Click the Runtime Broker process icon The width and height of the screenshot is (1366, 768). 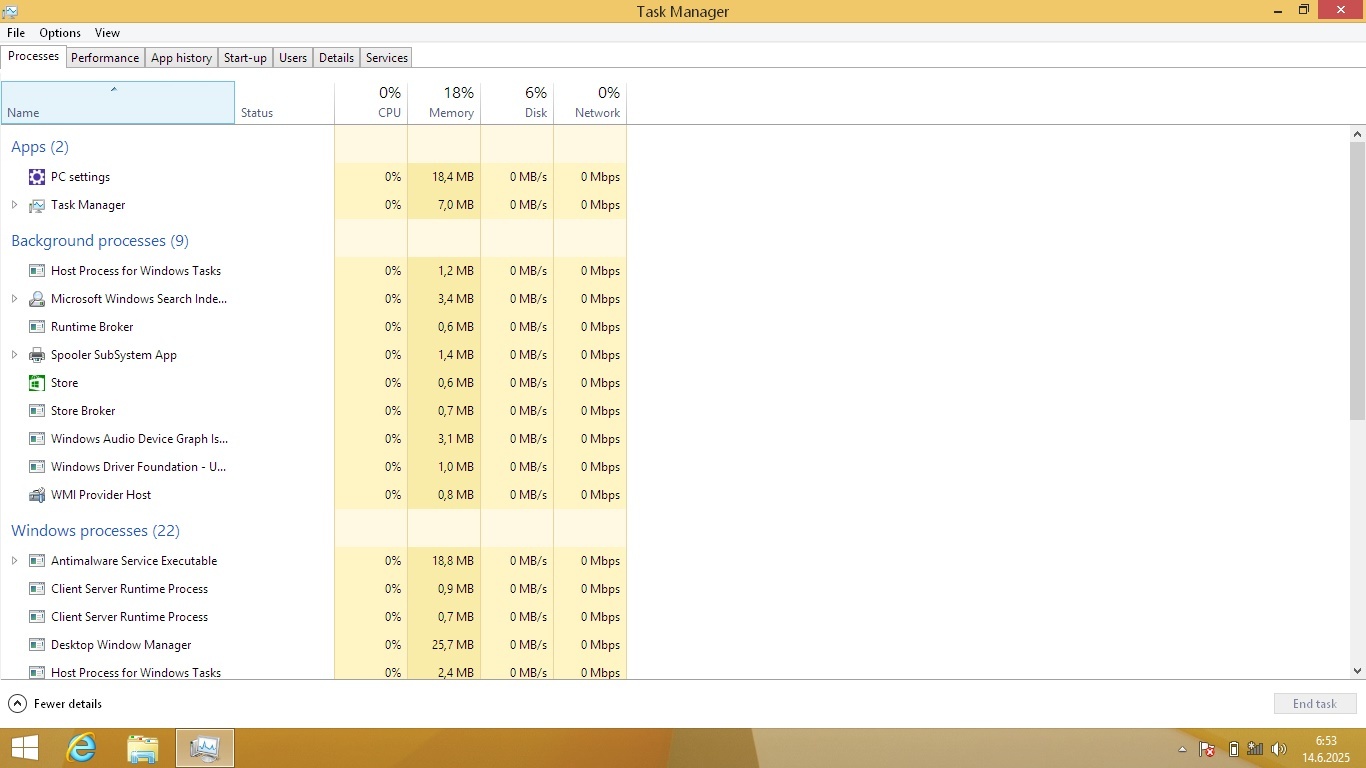click(37, 327)
